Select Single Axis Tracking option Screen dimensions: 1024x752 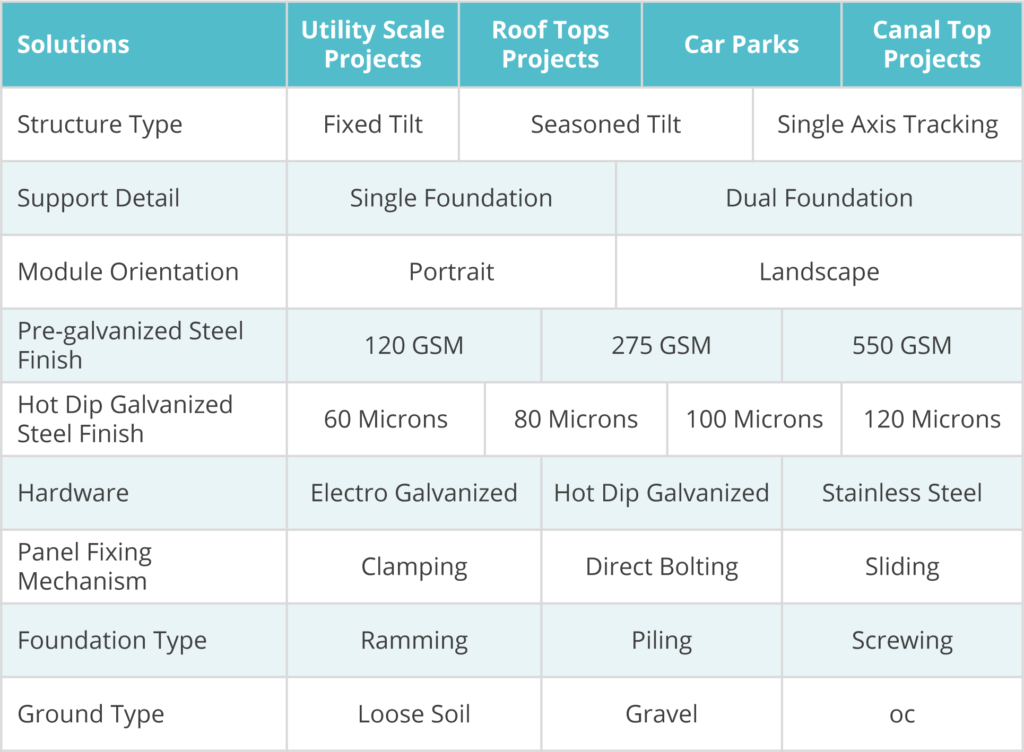[887, 125]
